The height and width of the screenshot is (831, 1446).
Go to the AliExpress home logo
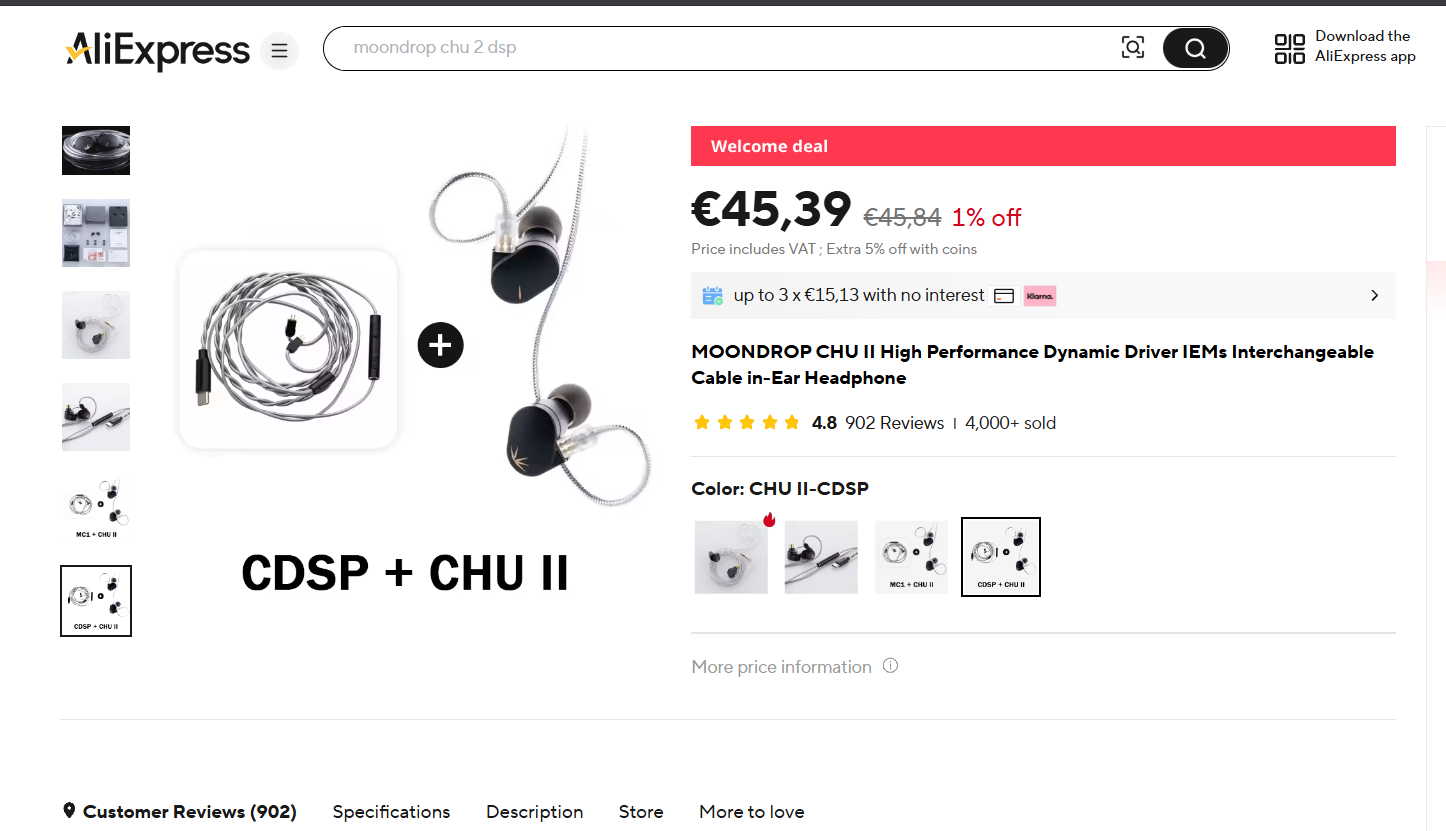(158, 50)
